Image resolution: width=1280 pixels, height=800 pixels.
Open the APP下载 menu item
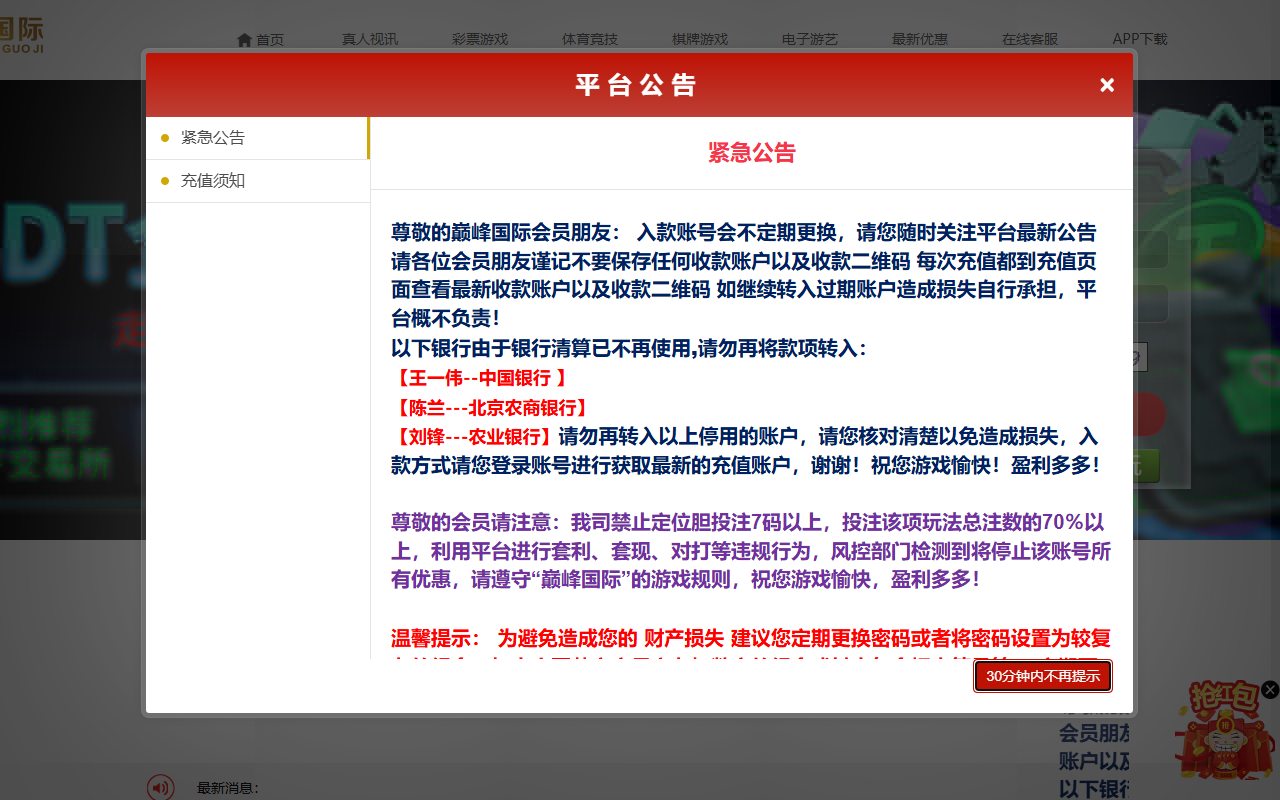pyautogui.click(x=1140, y=40)
